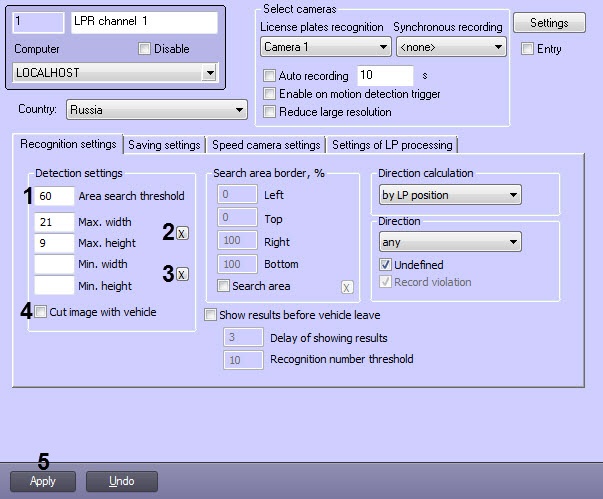Switch to the Saving settings tab
The height and width of the screenshot is (499, 603).
click(x=164, y=145)
